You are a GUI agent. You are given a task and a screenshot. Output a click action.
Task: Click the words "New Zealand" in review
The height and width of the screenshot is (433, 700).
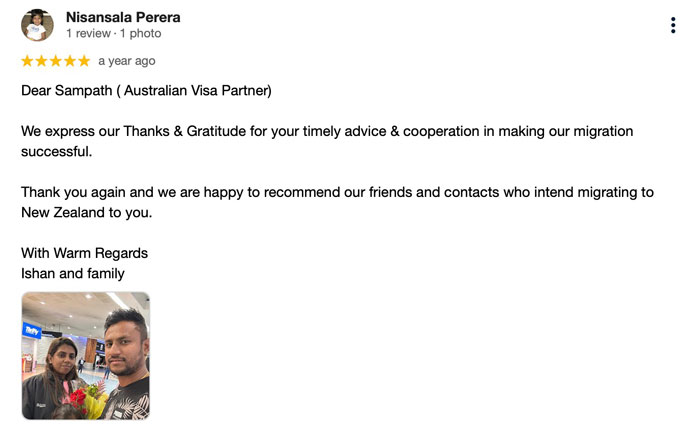(60, 213)
